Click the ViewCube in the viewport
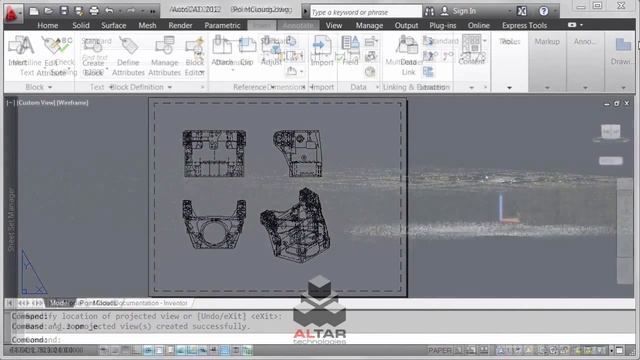Screen dimensions: 640x360 [611, 132]
